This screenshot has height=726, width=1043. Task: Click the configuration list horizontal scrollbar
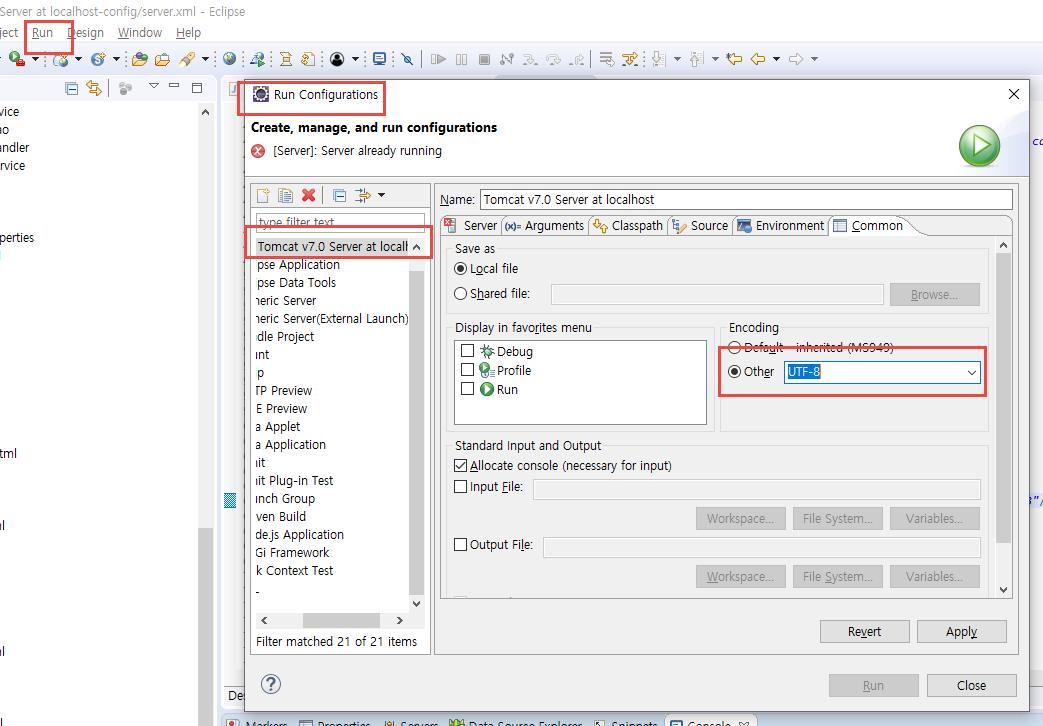(x=341, y=620)
